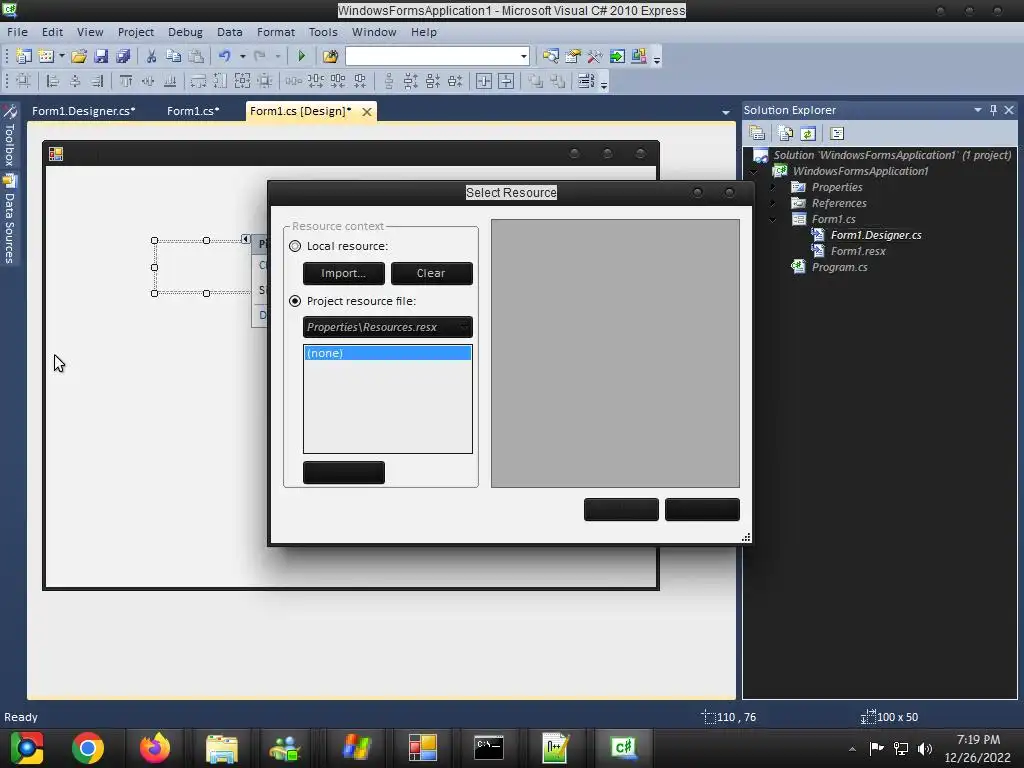Click the Make Same Size icon

(x=242, y=81)
